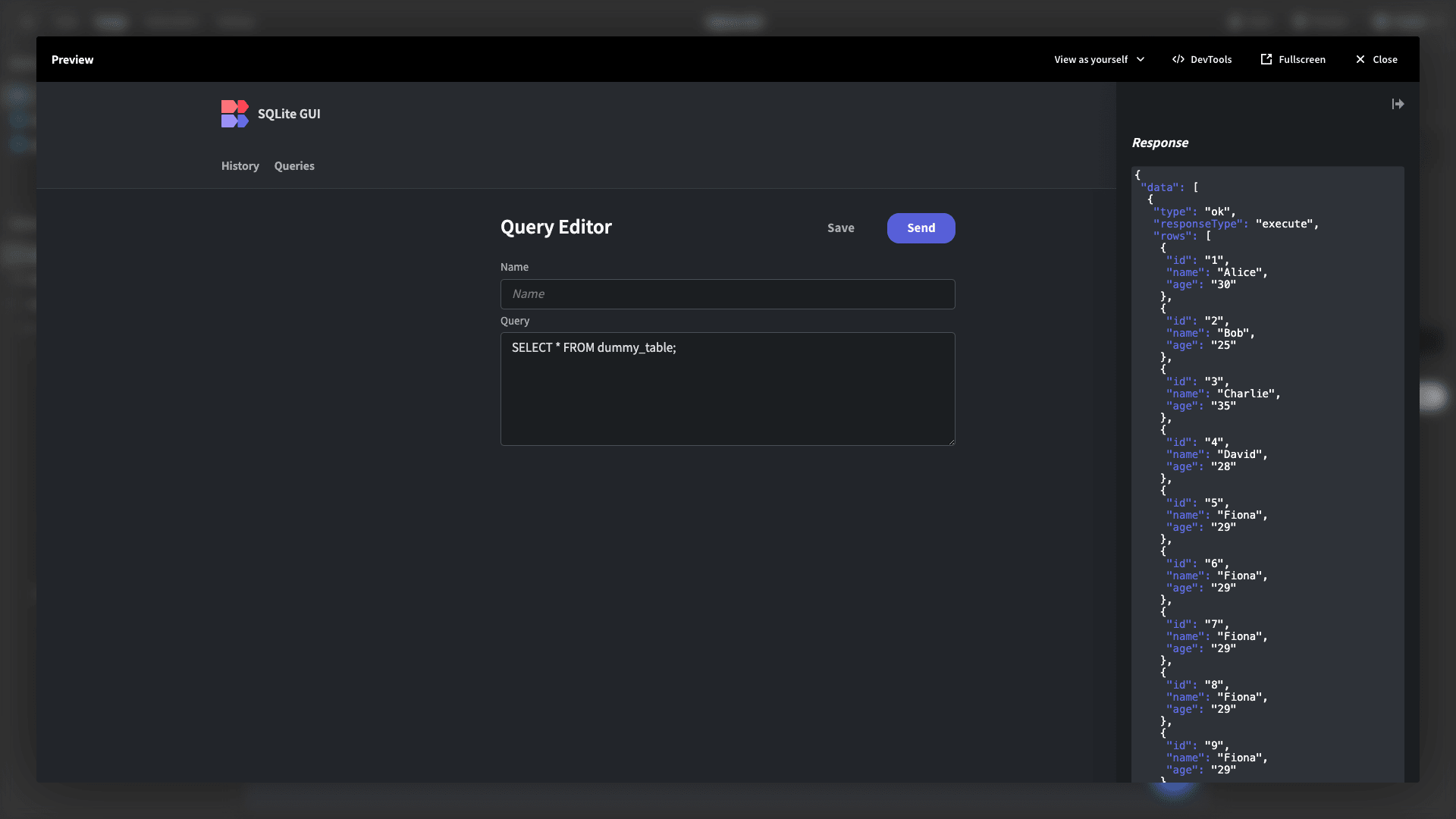Click the SQLite GUI title text
This screenshot has height=819, width=1456.
coord(289,114)
